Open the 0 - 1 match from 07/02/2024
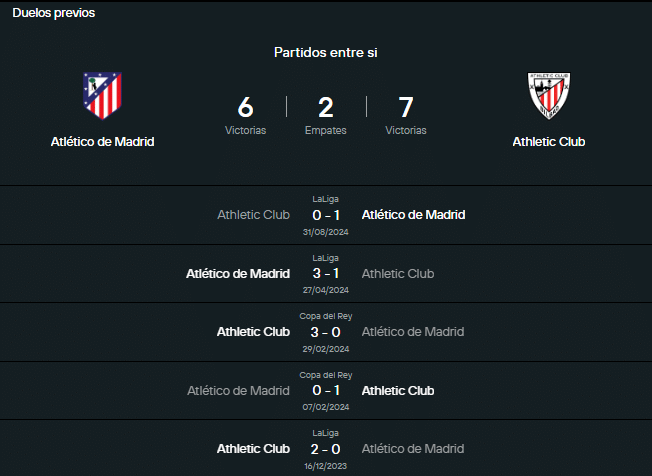 click(x=326, y=390)
